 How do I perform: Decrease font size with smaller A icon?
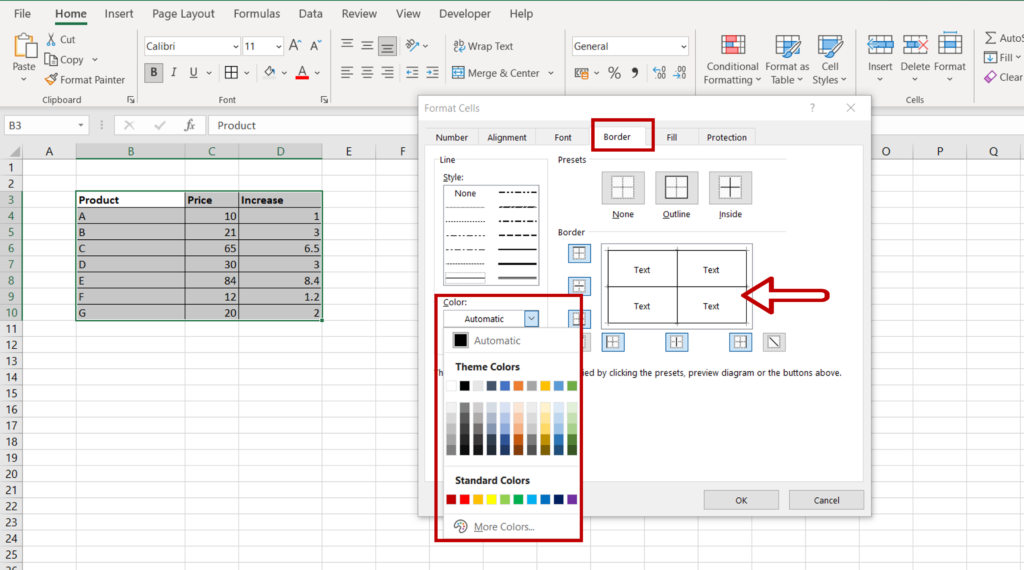point(315,46)
